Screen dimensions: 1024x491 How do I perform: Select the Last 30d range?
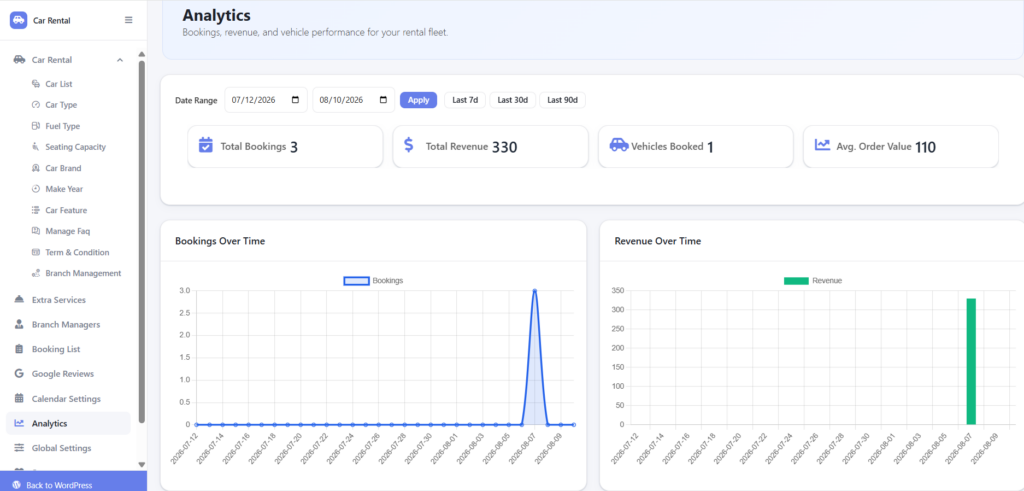[513, 100]
